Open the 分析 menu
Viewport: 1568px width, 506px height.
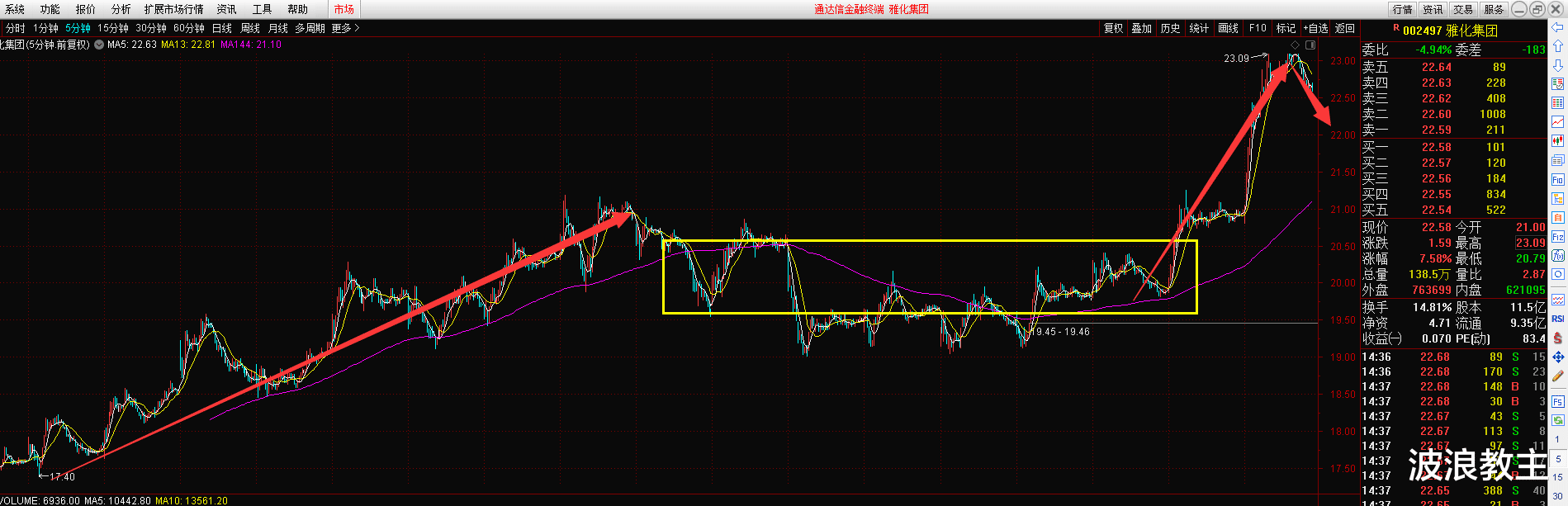[121, 9]
